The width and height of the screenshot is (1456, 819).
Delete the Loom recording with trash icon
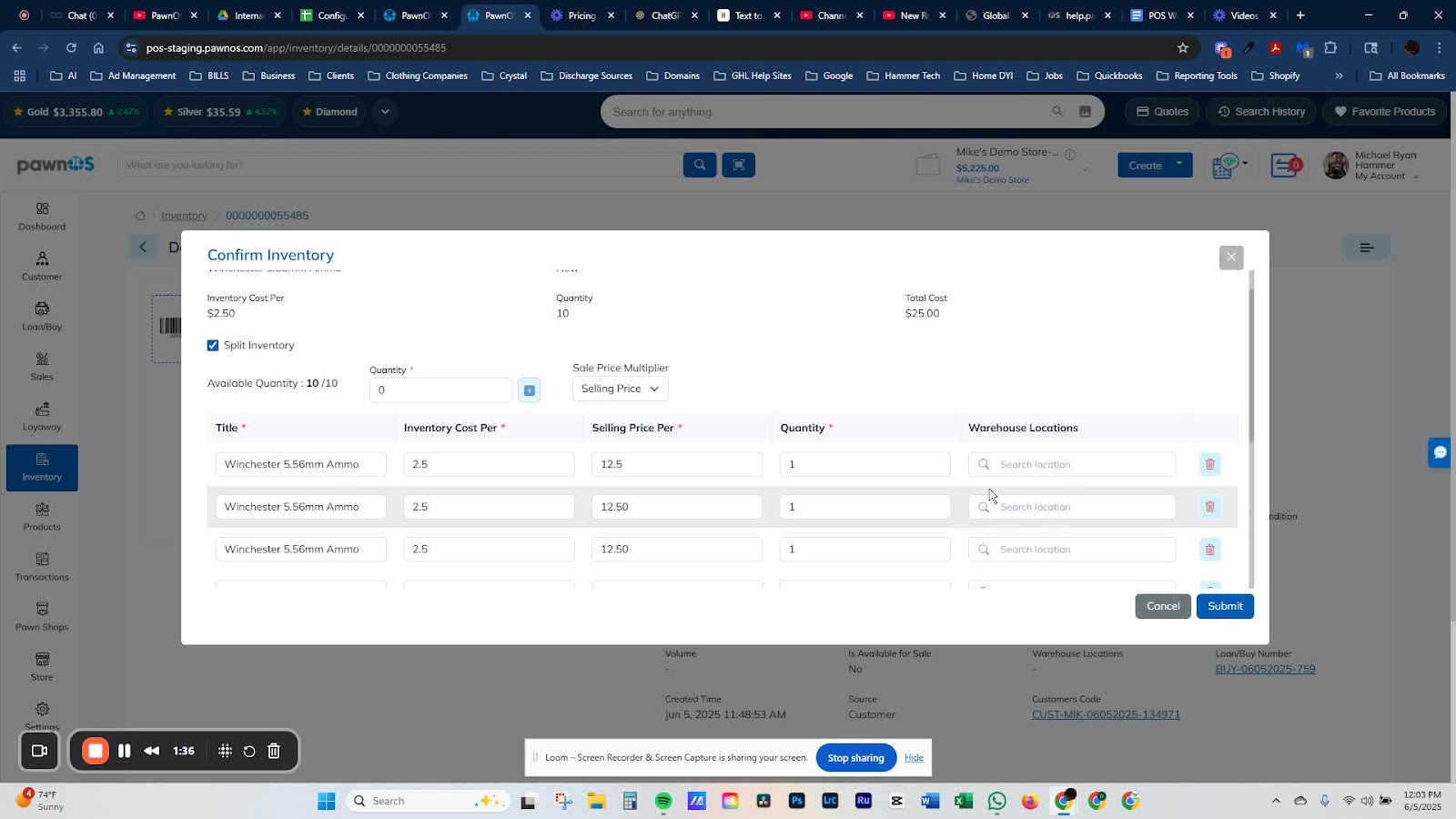[274, 751]
